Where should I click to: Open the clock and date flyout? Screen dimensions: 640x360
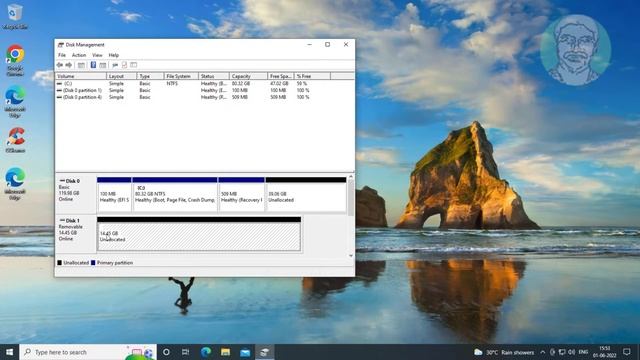click(x=605, y=352)
